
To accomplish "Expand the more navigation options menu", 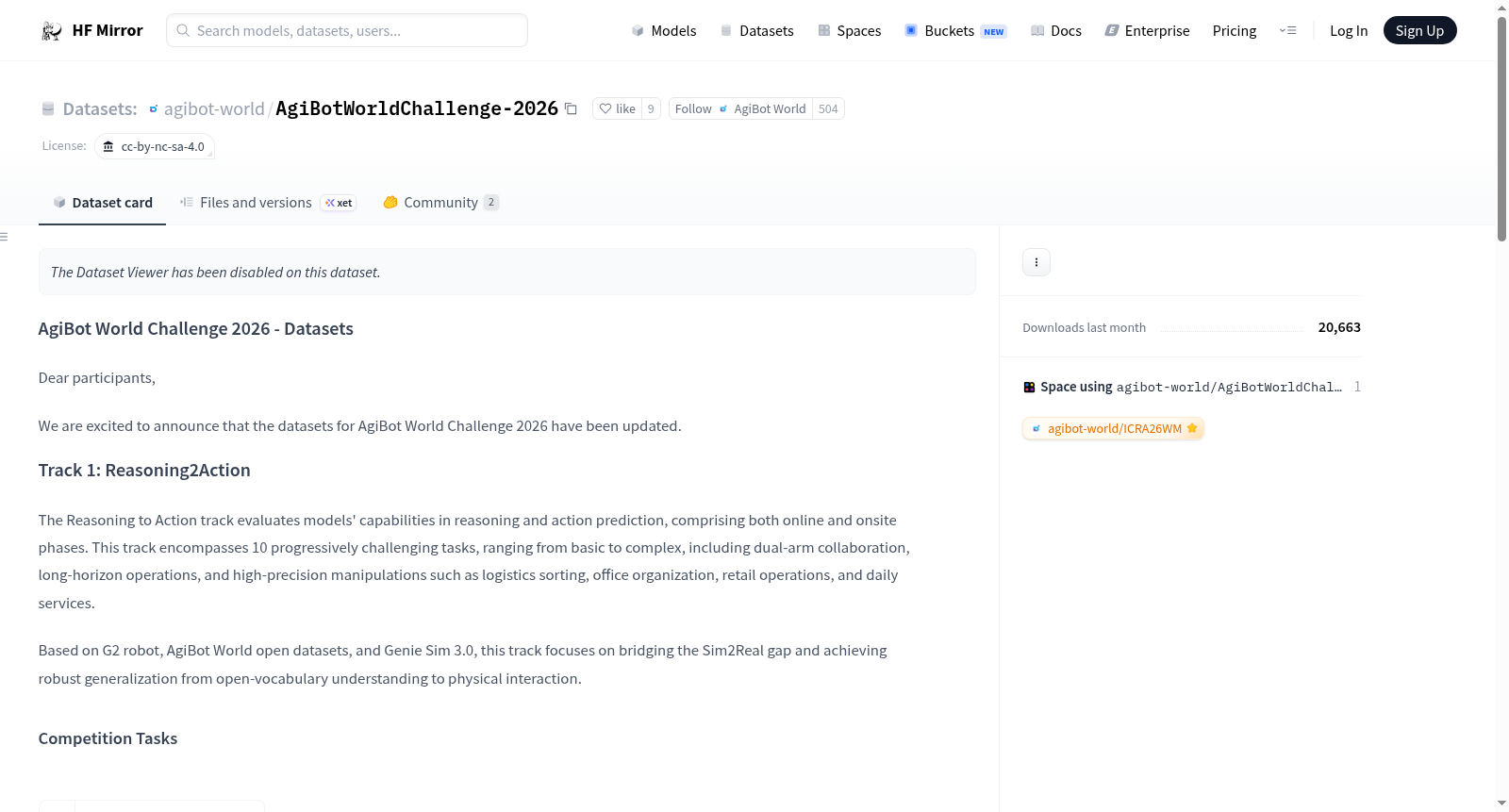I will pyautogui.click(x=1287, y=30).
